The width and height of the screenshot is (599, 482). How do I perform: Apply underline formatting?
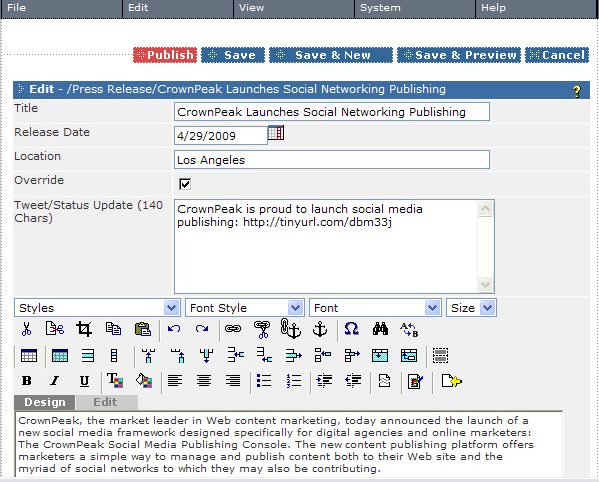pyautogui.click(x=84, y=381)
